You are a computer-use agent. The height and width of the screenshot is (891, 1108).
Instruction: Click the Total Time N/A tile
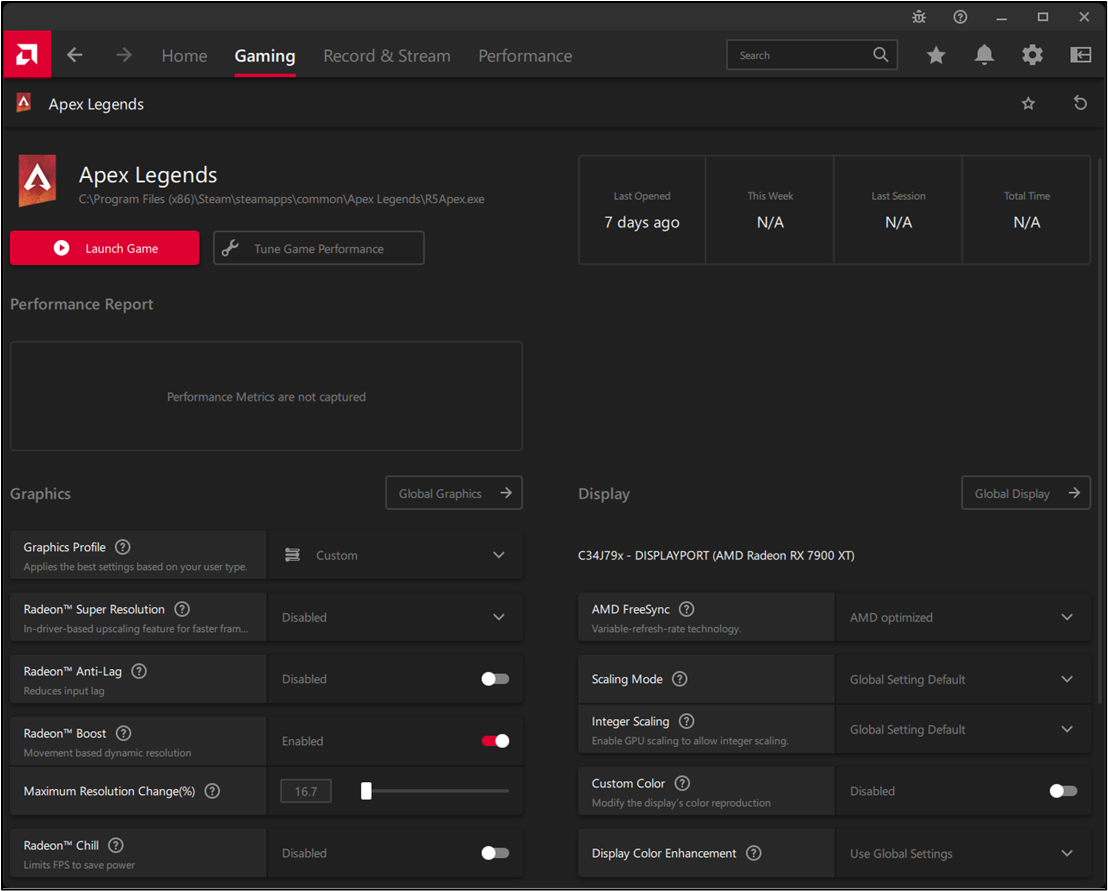tap(1026, 210)
